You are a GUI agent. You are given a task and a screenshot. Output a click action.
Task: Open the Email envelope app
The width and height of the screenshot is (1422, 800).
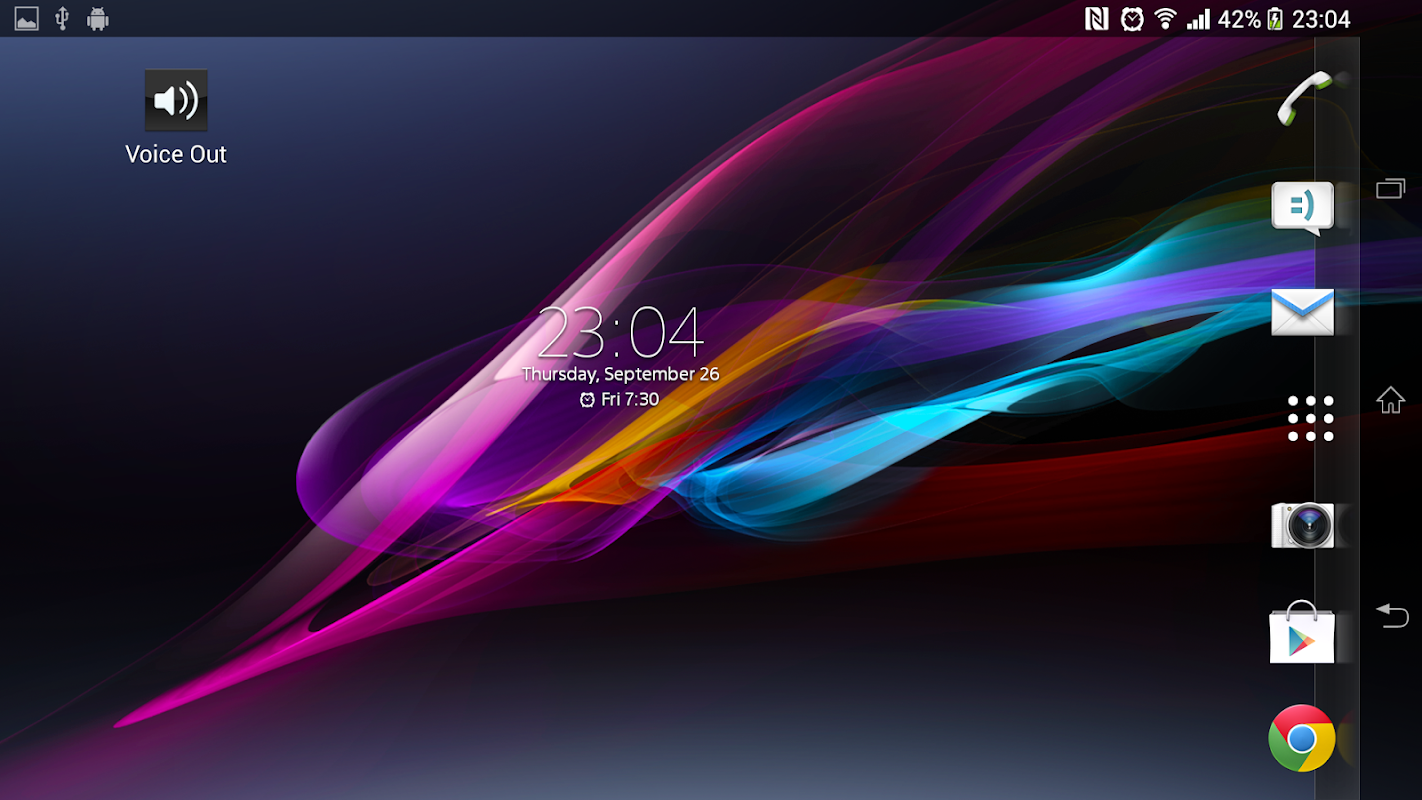pyautogui.click(x=1303, y=312)
